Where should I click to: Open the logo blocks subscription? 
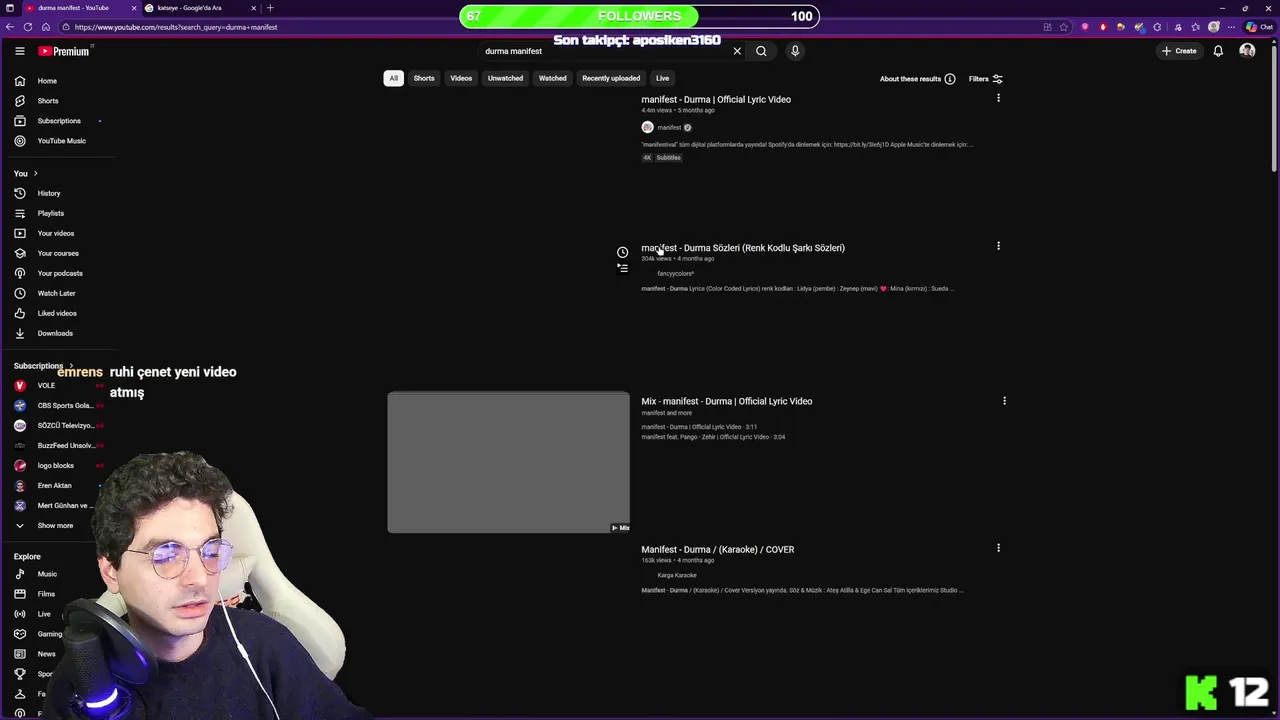point(55,466)
